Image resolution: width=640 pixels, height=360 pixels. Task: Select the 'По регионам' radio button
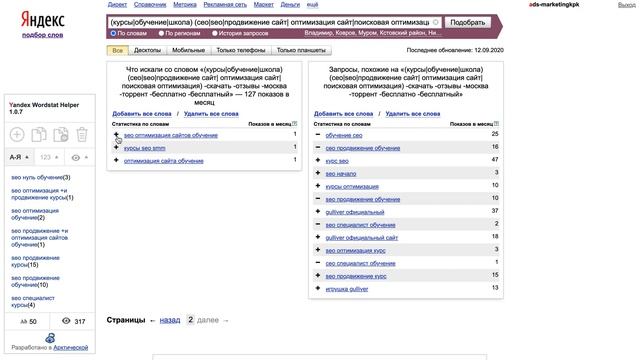[161, 33]
